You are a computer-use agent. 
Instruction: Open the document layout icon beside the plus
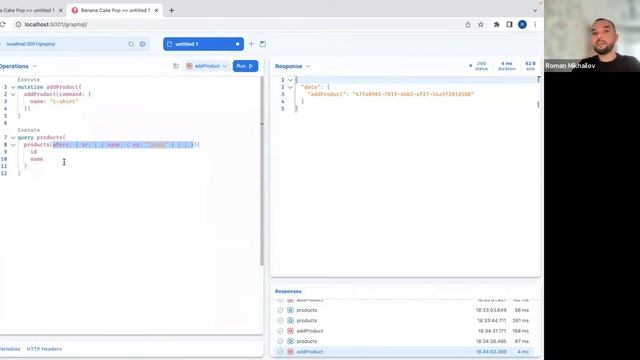pos(263,44)
